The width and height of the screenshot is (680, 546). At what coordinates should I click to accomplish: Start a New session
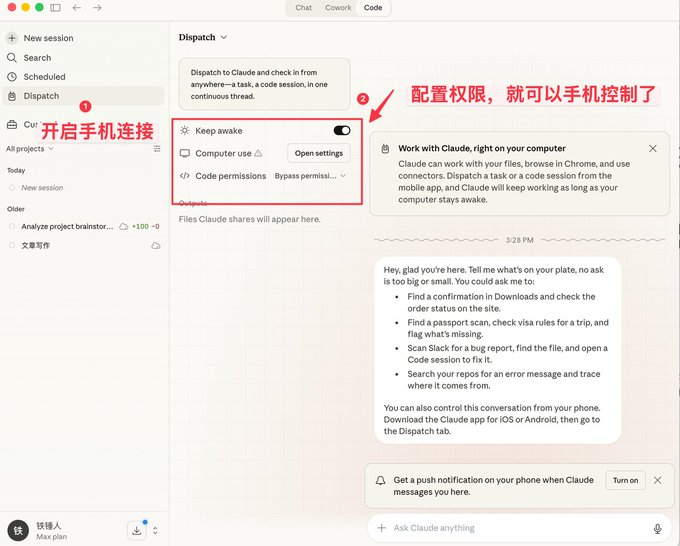pyautogui.click(x=48, y=38)
